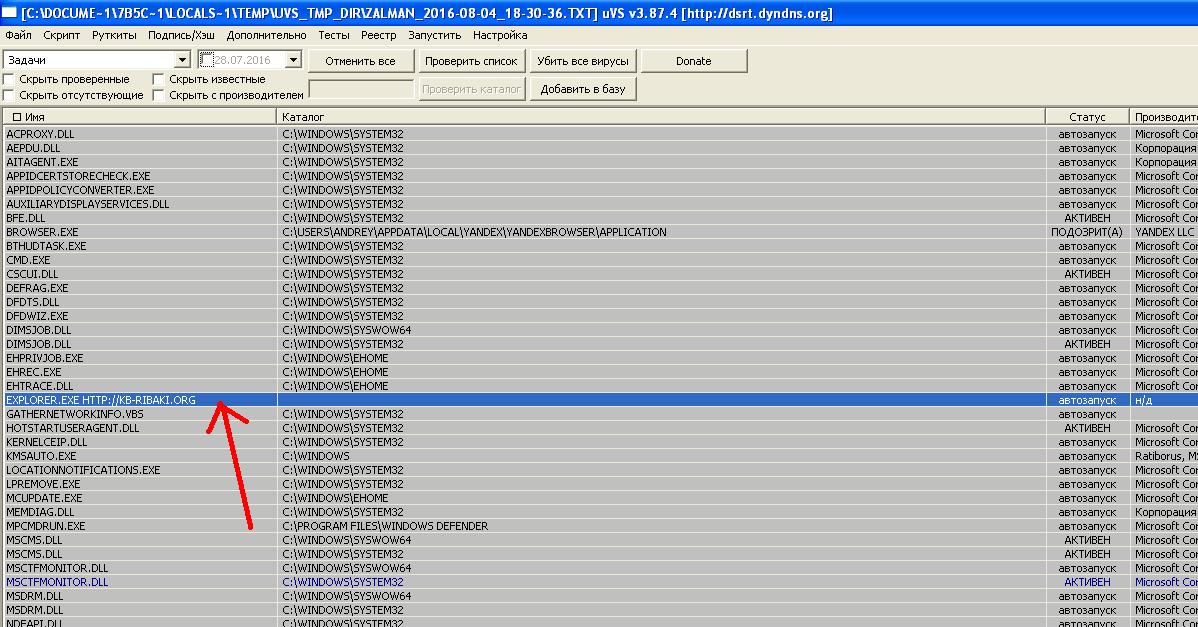Viewport: 1198px width, 627px height.
Task: Open the Файл menu
Action: point(18,35)
